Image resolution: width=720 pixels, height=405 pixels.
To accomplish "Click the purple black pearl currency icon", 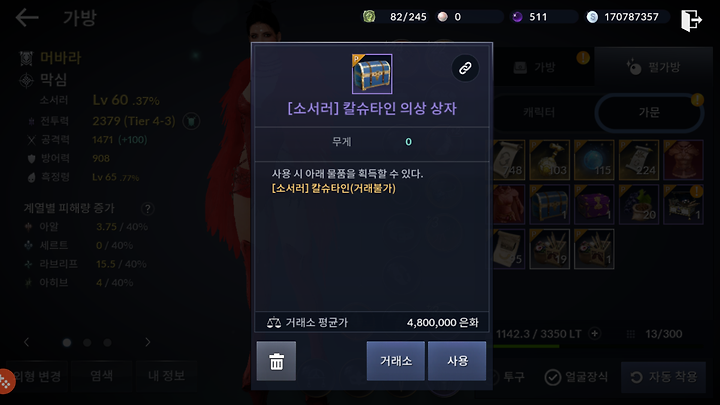I will [518, 17].
